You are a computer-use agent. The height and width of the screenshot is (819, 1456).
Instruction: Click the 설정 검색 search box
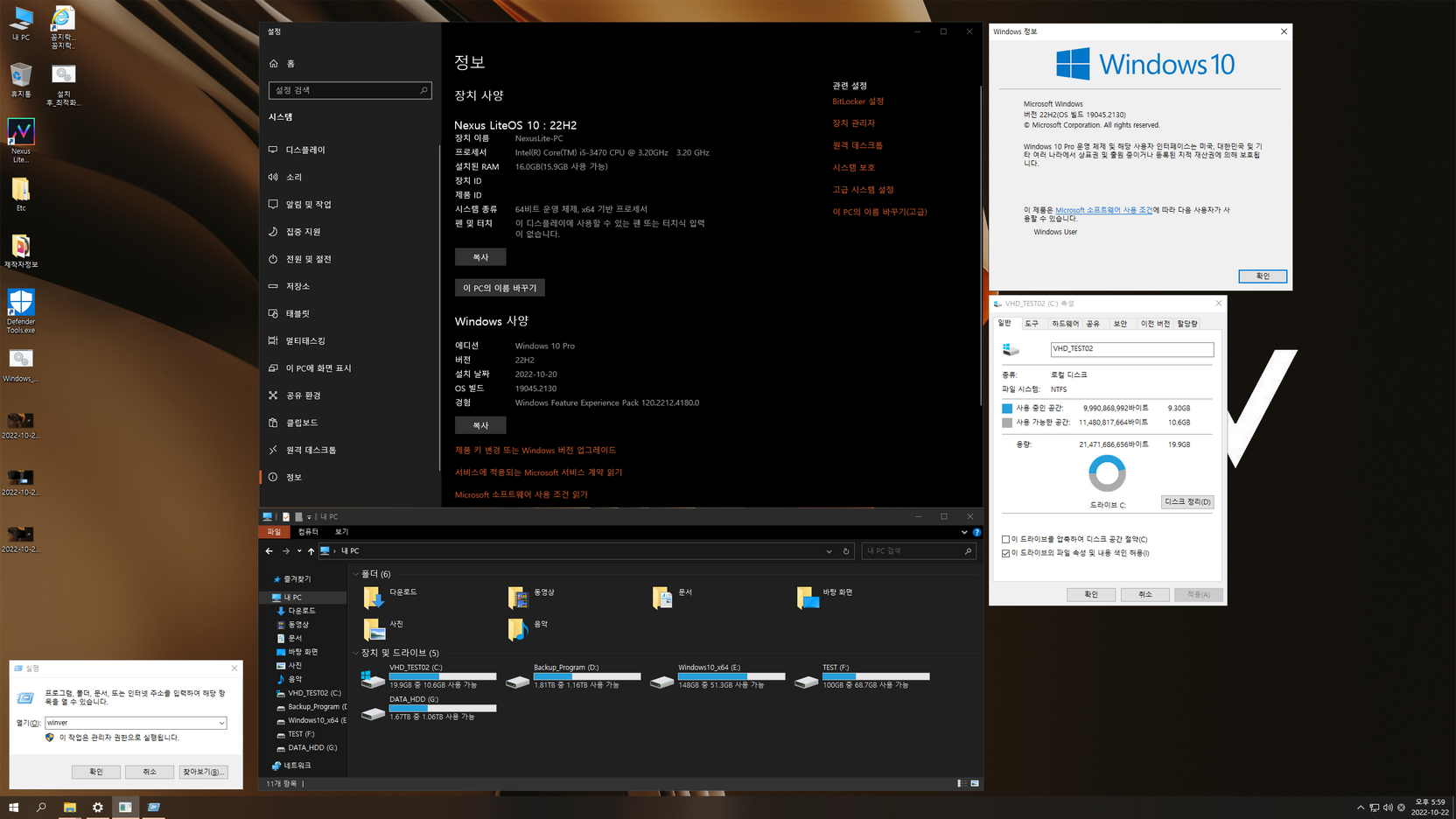pyautogui.click(x=350, y=90)
